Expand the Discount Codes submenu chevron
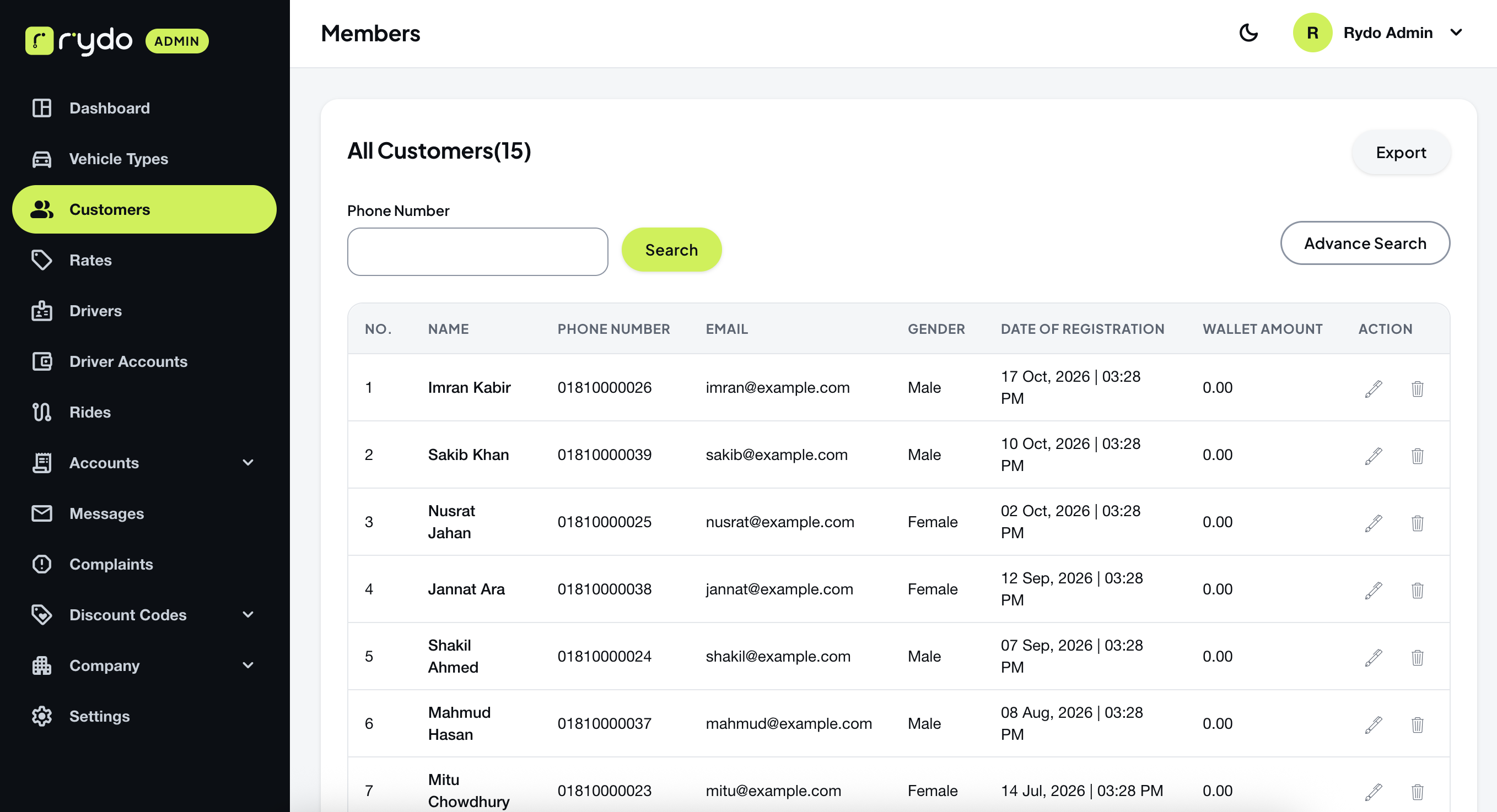This screenshot has width=1497, height=812. [x=248, y=615]
